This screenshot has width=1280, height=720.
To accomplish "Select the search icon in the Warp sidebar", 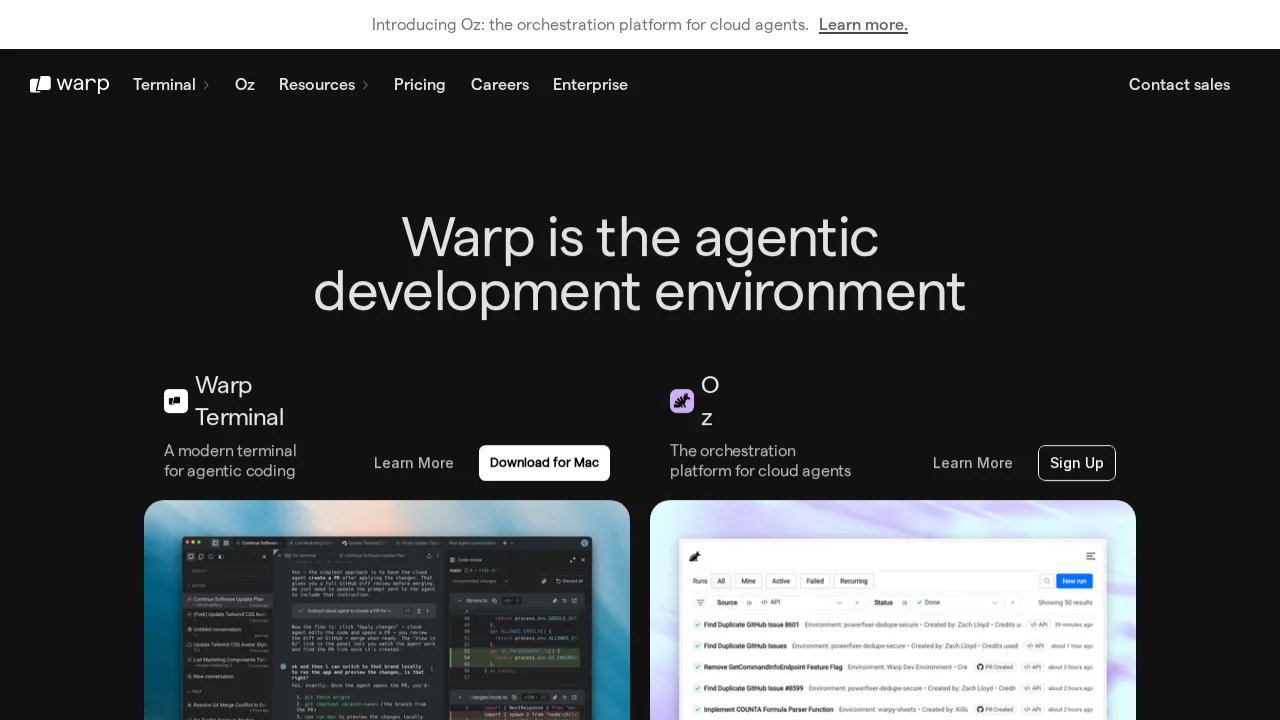I will pyautogui.click(x=210, y=557).
